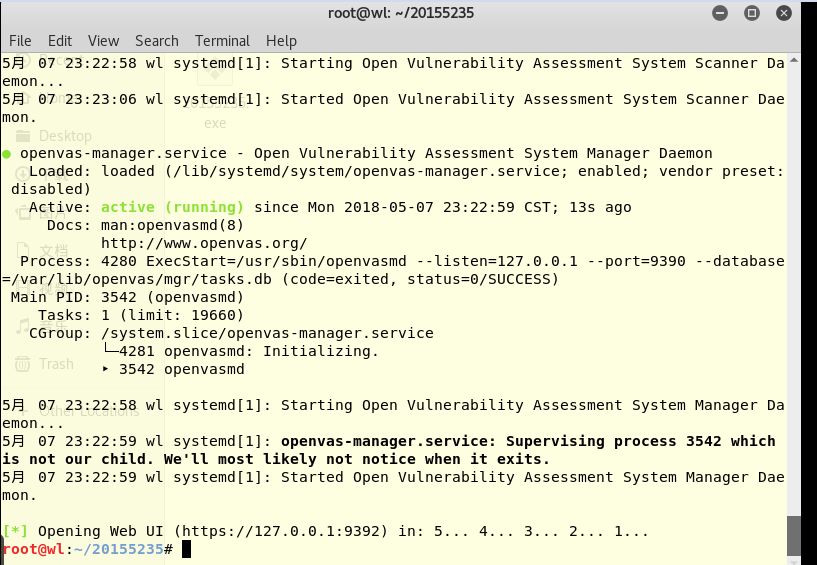This screenshot has height=565, width=817.
Task: Click the green [*] marker
Action: pos(15,531)
